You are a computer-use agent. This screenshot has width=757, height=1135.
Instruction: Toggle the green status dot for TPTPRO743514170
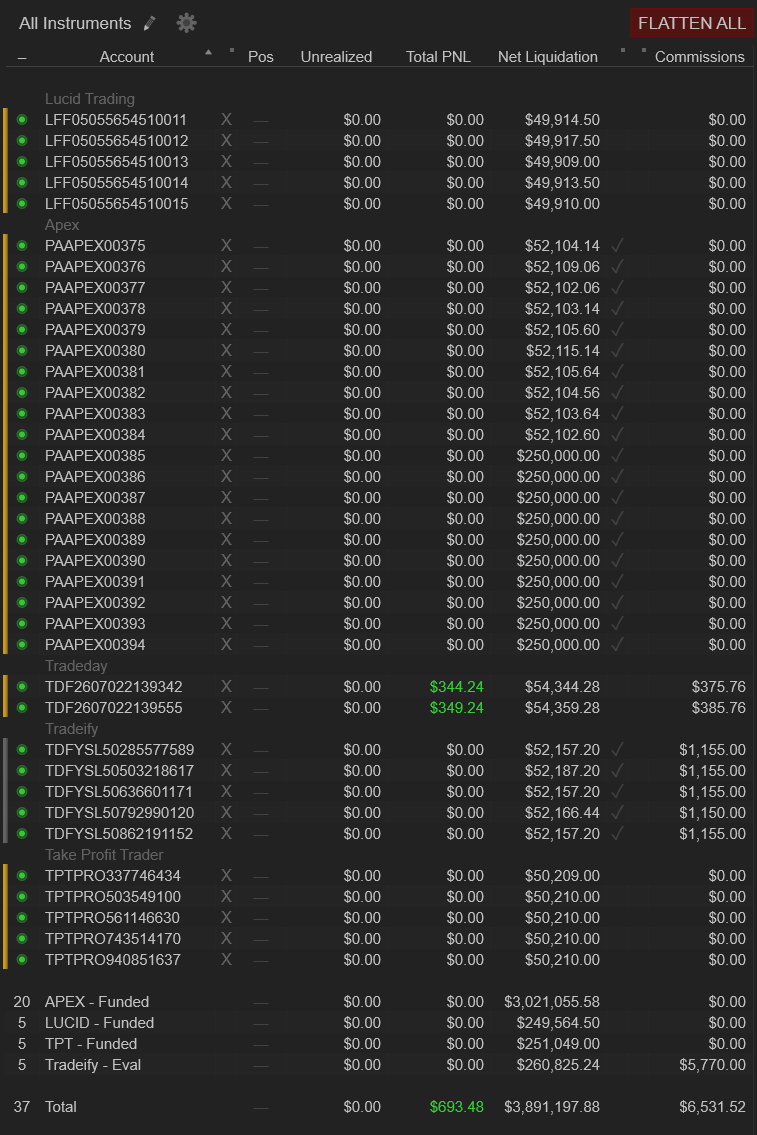click(x=22, y=938)
